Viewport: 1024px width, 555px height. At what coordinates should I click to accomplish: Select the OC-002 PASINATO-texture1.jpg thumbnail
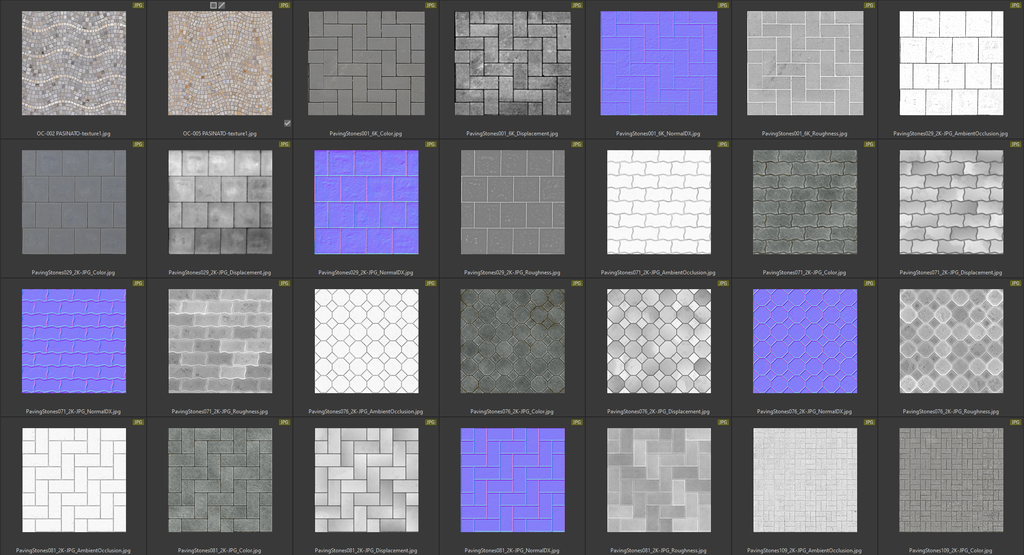[x=74, y=62]
